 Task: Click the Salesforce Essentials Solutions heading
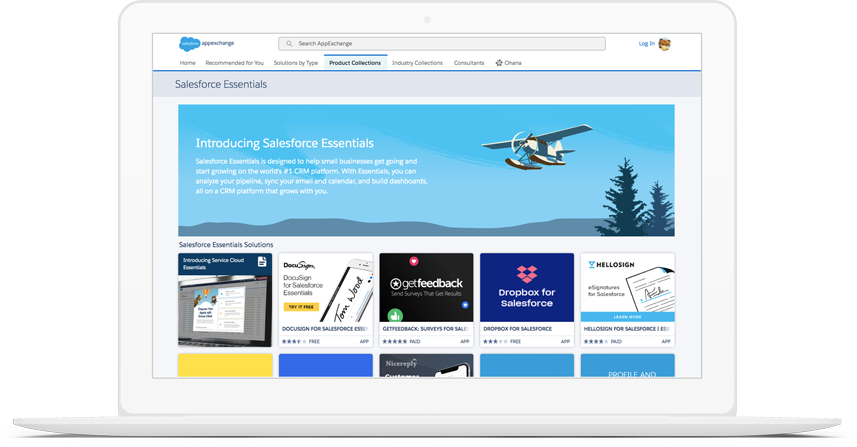tap(226, 245)
